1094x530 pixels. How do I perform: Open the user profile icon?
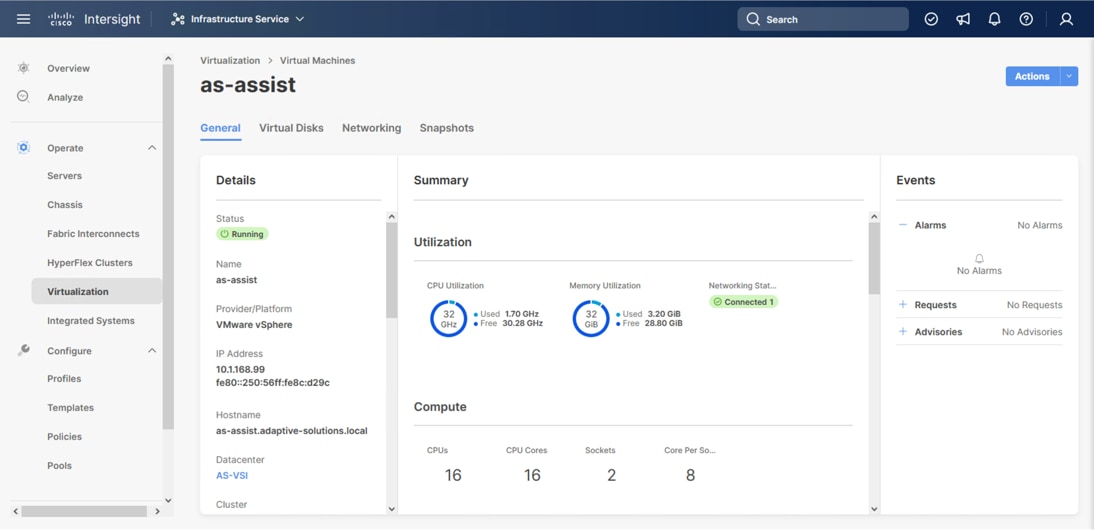[1066, 19]
